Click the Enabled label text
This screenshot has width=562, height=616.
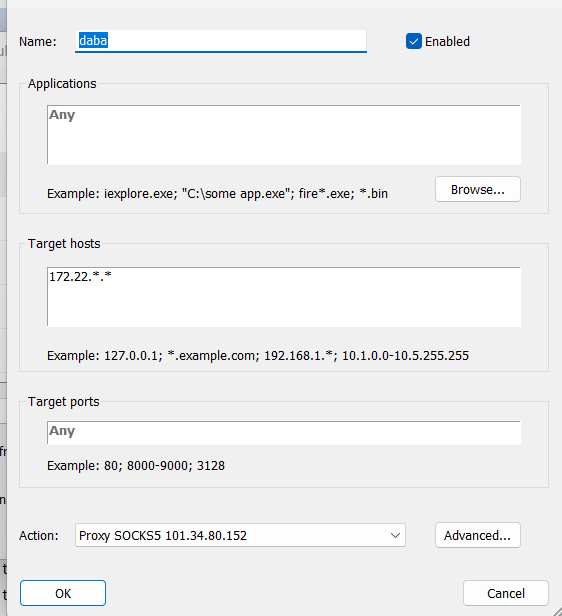(447, 42)
